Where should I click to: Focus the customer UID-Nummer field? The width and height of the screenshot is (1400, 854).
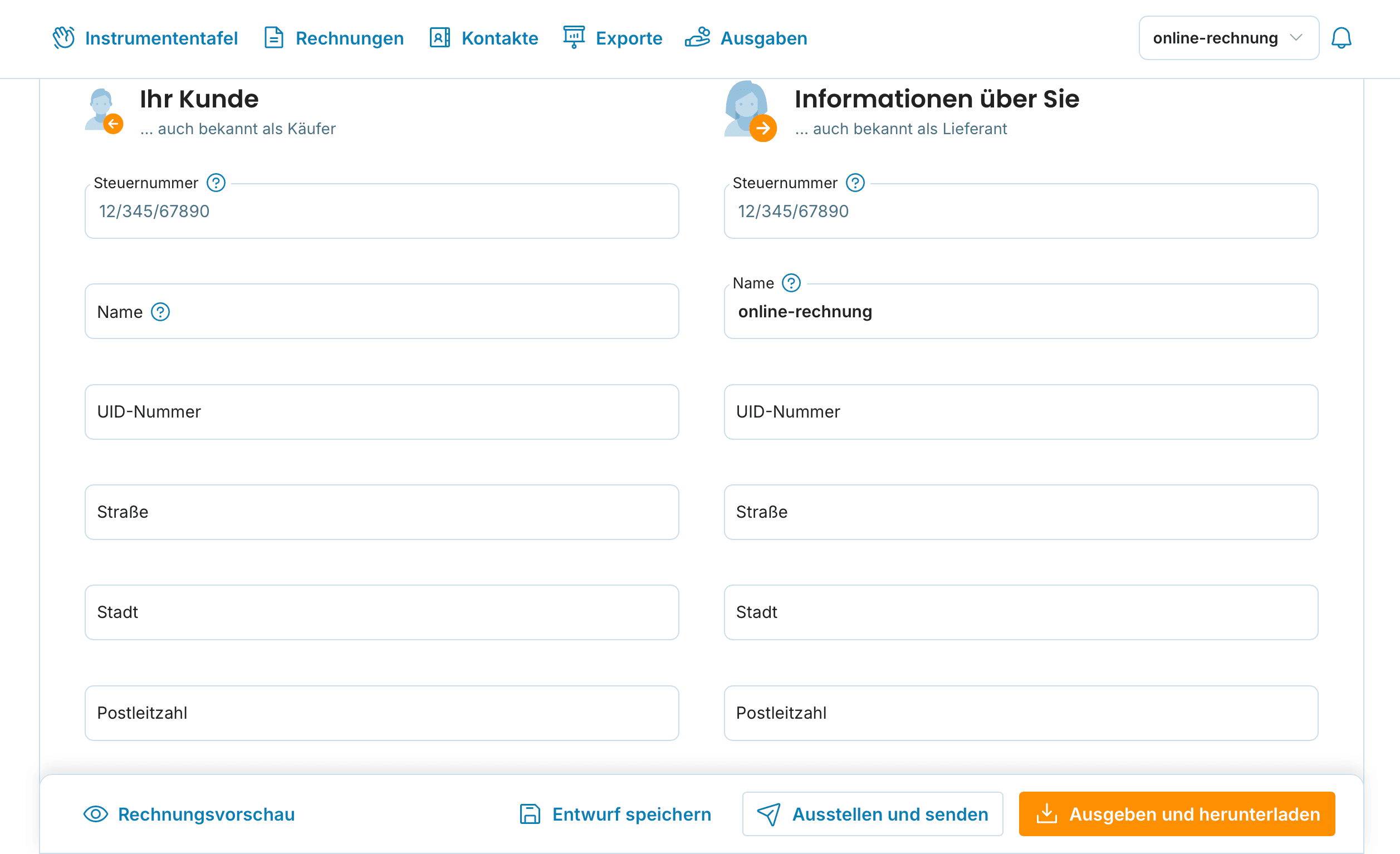point(382,412)
